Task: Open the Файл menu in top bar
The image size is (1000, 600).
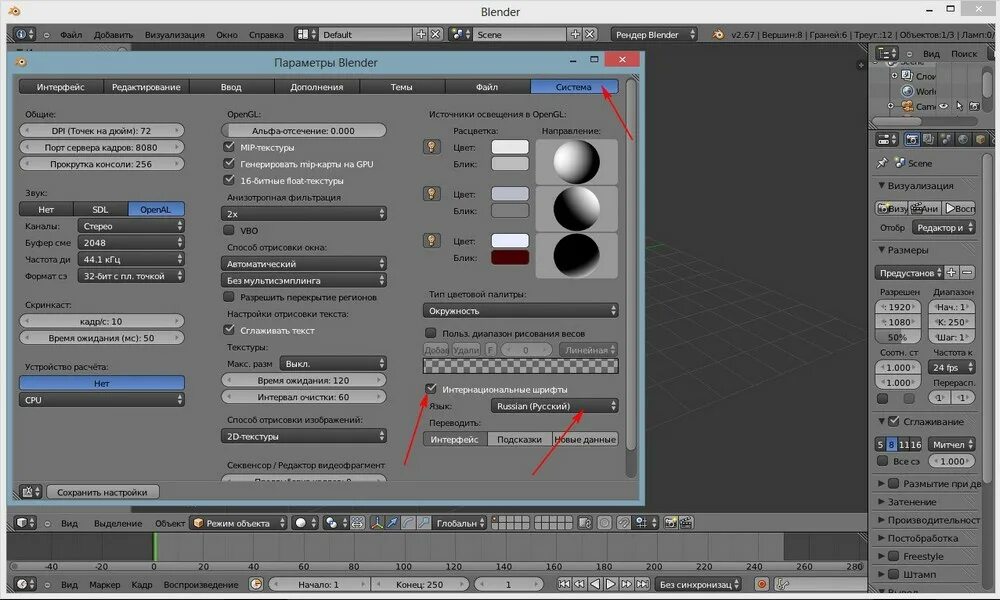Action: [x=71, y=34]
